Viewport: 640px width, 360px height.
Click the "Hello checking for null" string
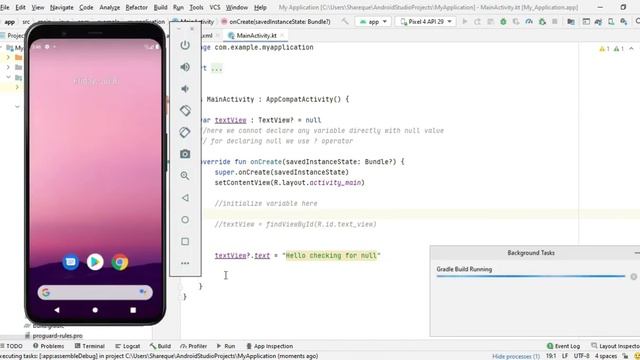tap(331, 256)
